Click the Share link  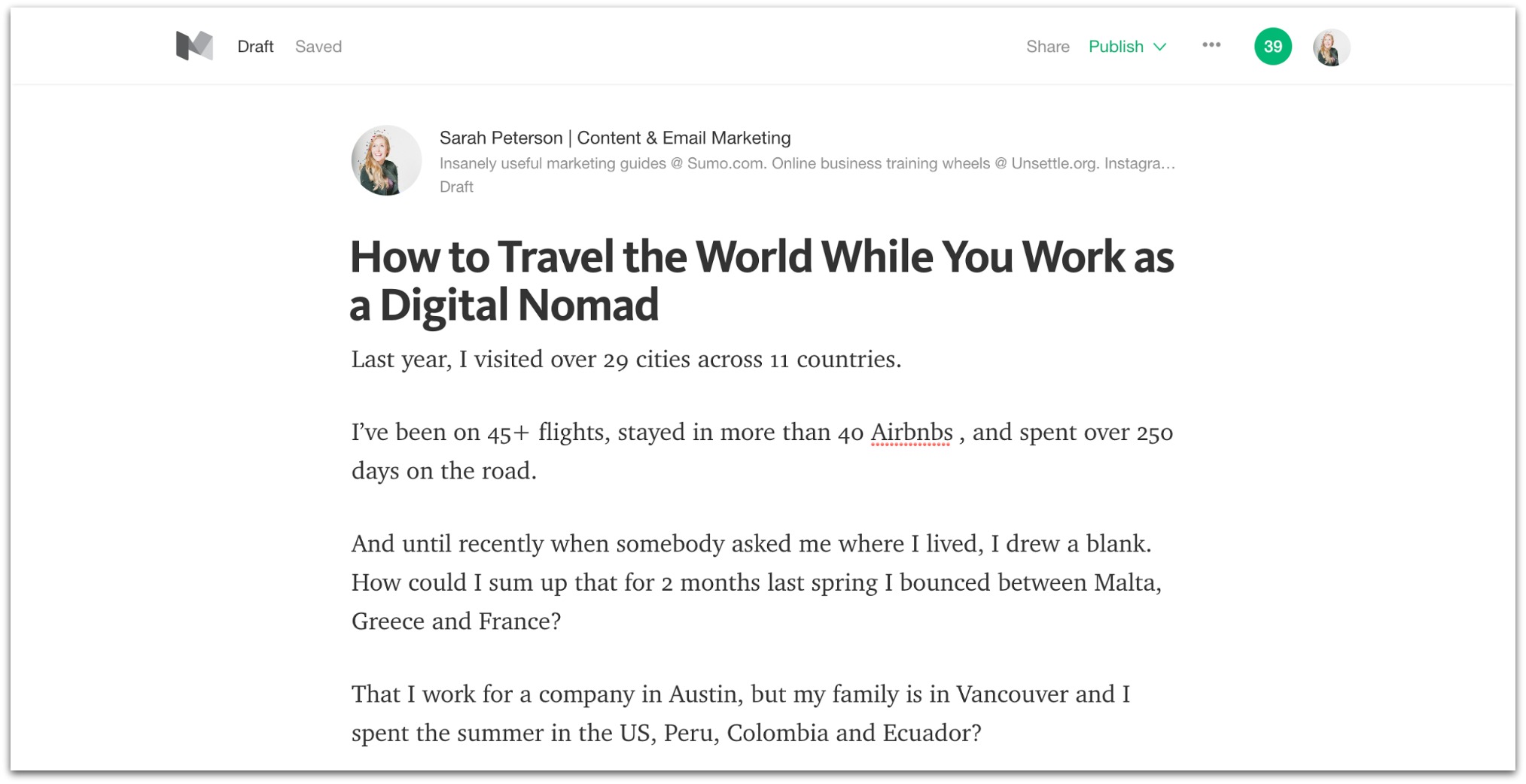click(x=1047, y=47)
